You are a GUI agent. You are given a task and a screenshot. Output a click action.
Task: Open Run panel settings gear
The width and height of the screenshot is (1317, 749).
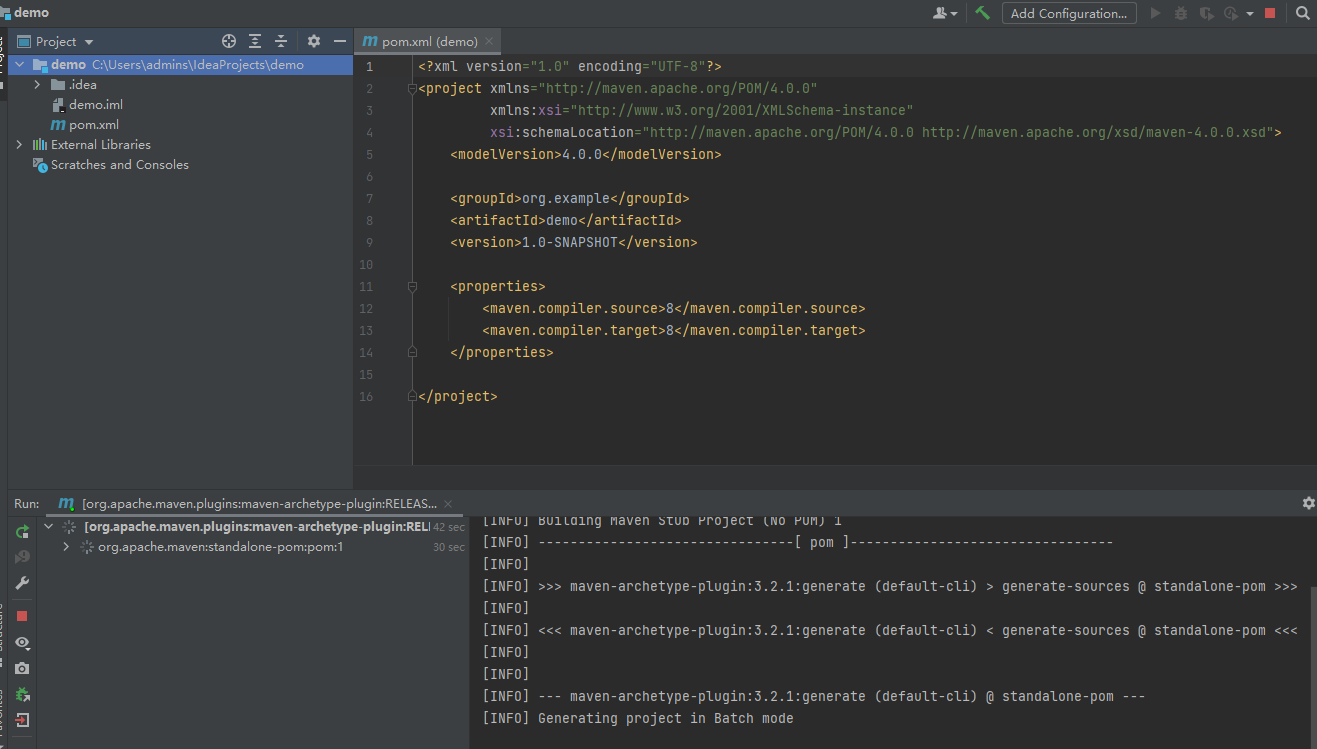click(1308, 503)
